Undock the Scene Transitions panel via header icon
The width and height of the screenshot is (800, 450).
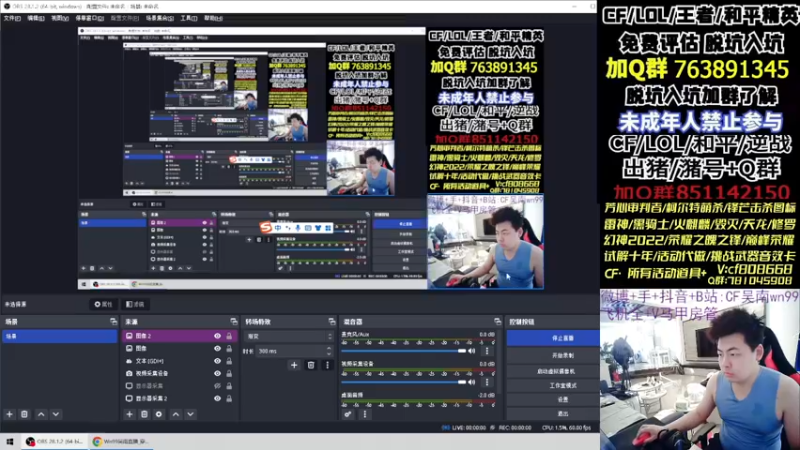(332, 322)
